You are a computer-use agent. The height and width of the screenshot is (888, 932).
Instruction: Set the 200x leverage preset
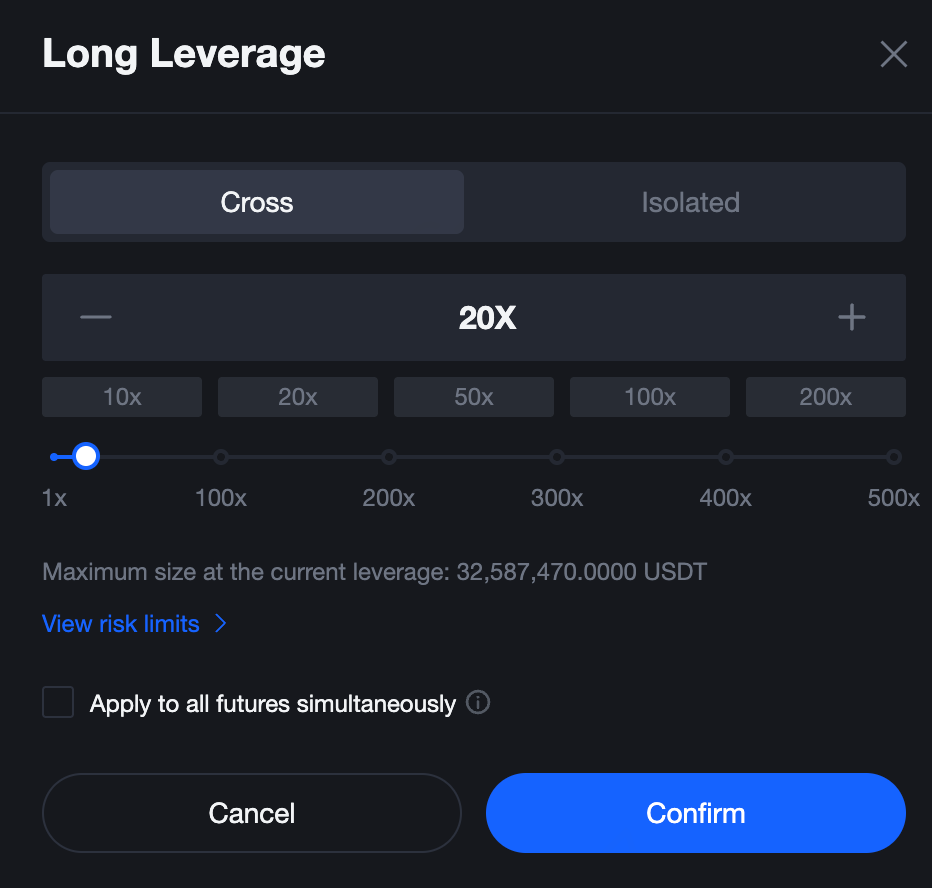click(x=826, y=397)
